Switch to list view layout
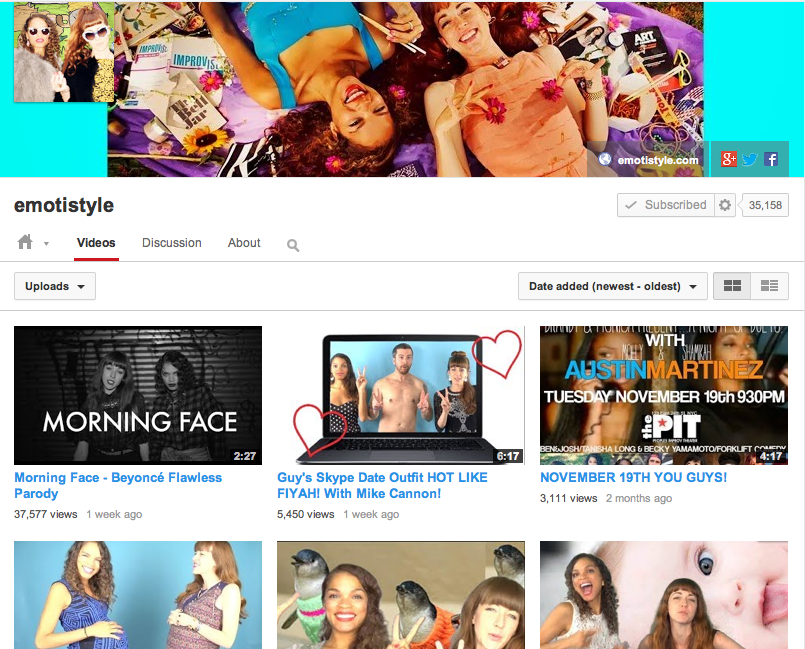805x649 pixels. pyautogui.click(x=769, y=286)
